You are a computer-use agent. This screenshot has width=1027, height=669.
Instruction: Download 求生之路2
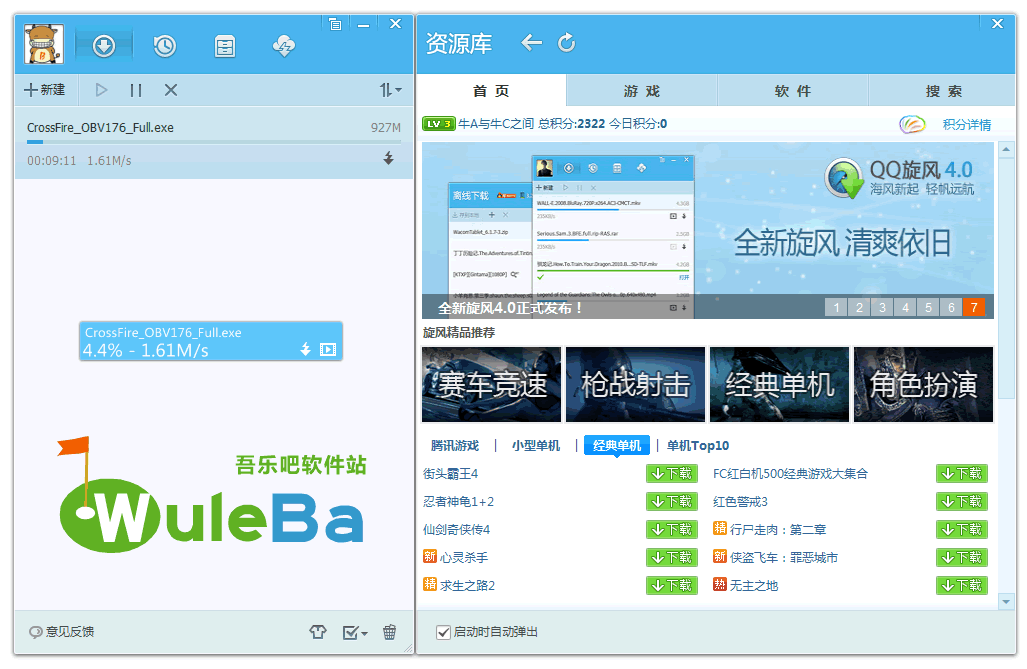pyautogui.click(x=671, y=585)
